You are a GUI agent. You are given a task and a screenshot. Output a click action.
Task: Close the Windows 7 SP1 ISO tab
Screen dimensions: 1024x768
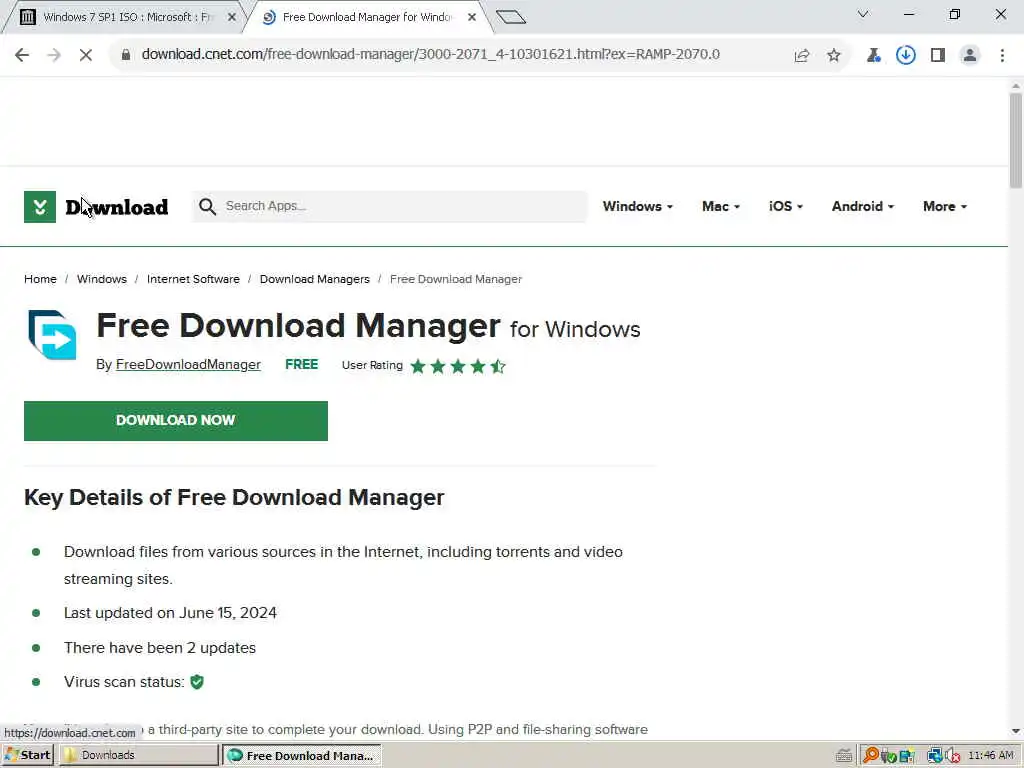[x=232, y=18]
